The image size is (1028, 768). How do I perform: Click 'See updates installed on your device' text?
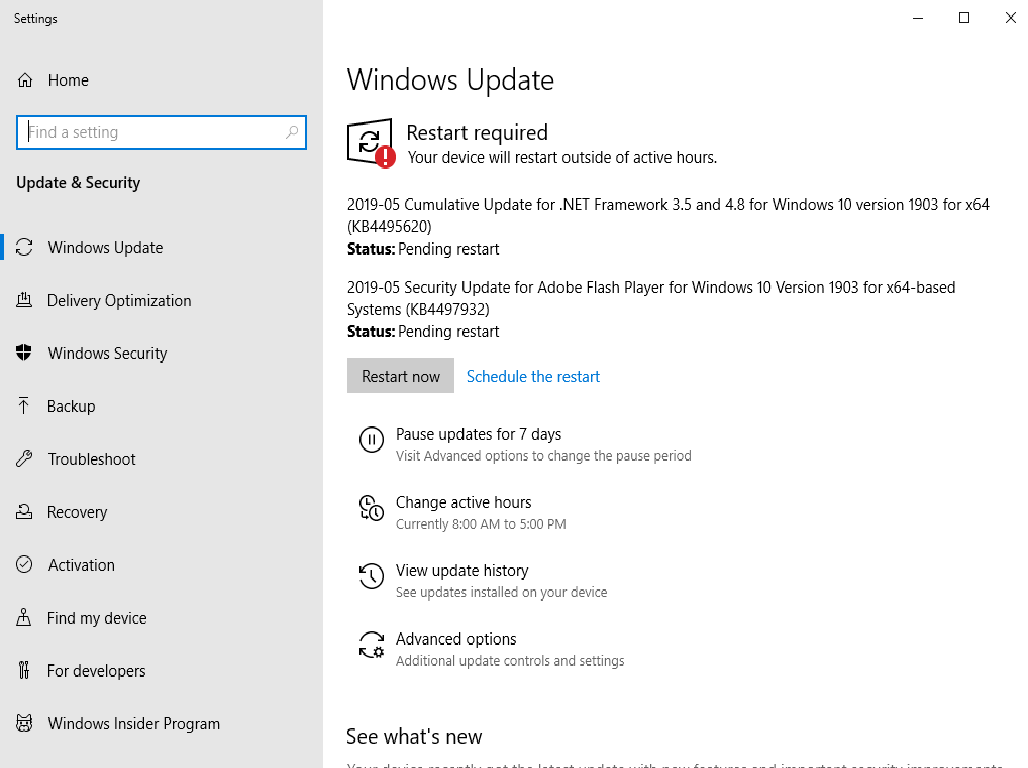coord(502,592)
